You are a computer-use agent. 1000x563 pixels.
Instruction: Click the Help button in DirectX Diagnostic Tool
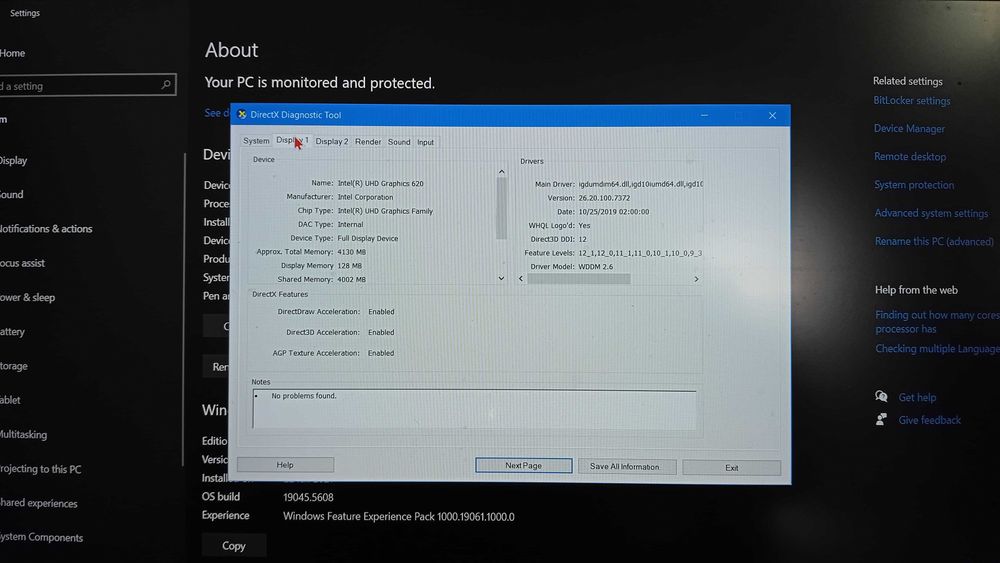[285, 465]
